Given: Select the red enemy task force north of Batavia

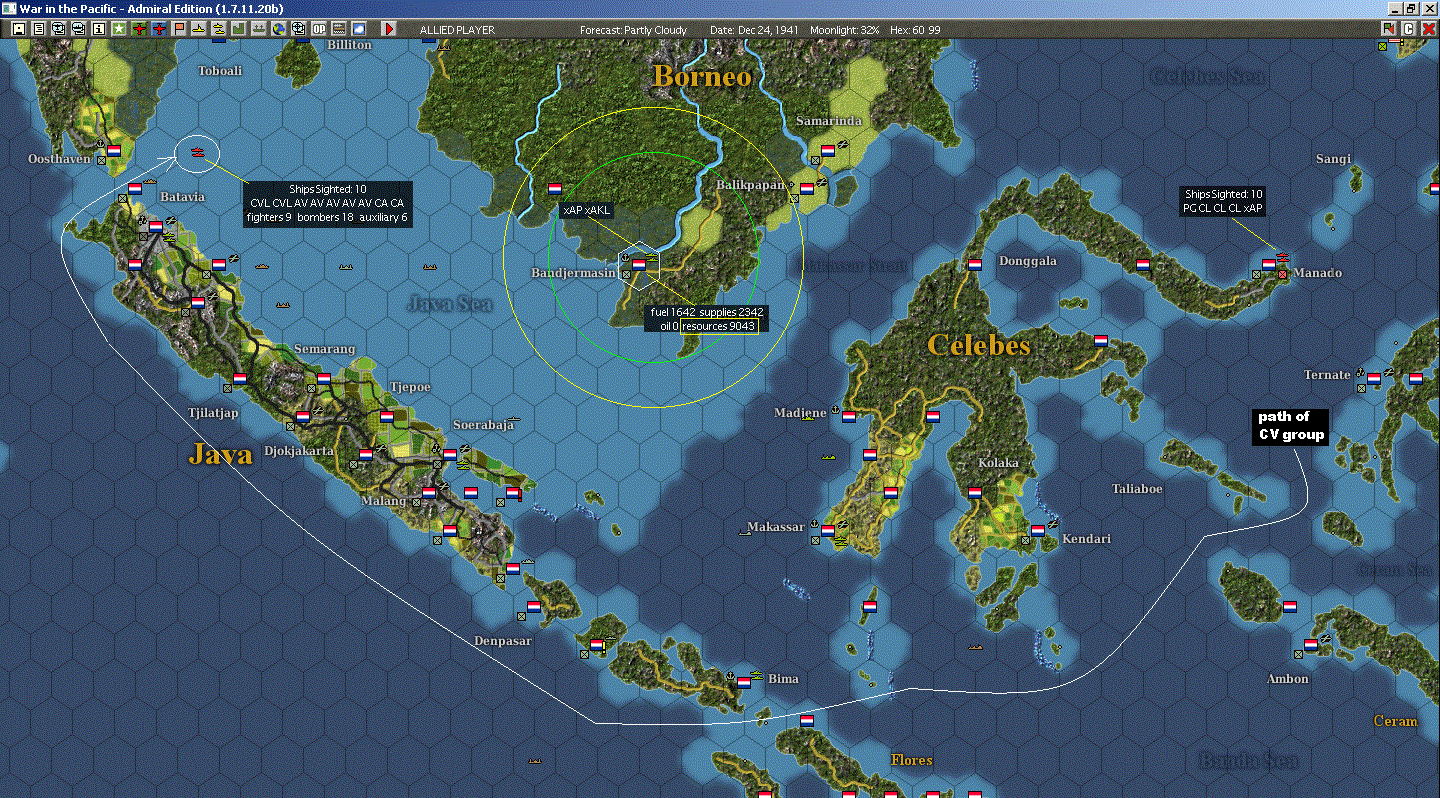Looking at the screenshot, I should 198,152.
